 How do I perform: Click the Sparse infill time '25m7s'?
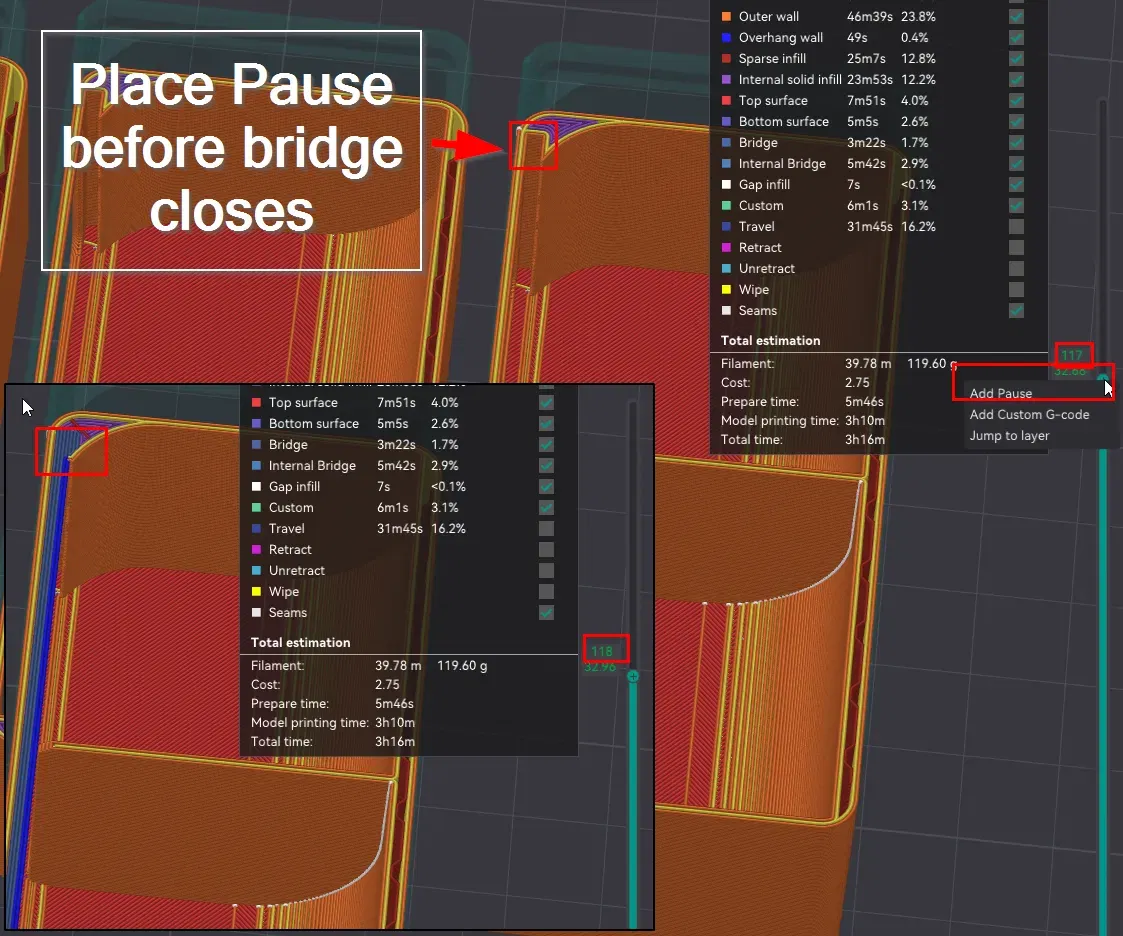866,59
